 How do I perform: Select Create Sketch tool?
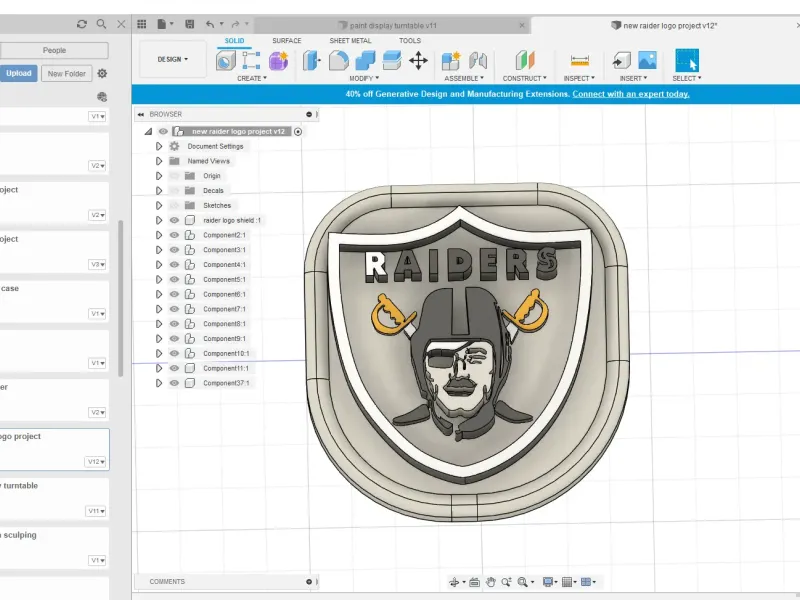tap(251, 61)
